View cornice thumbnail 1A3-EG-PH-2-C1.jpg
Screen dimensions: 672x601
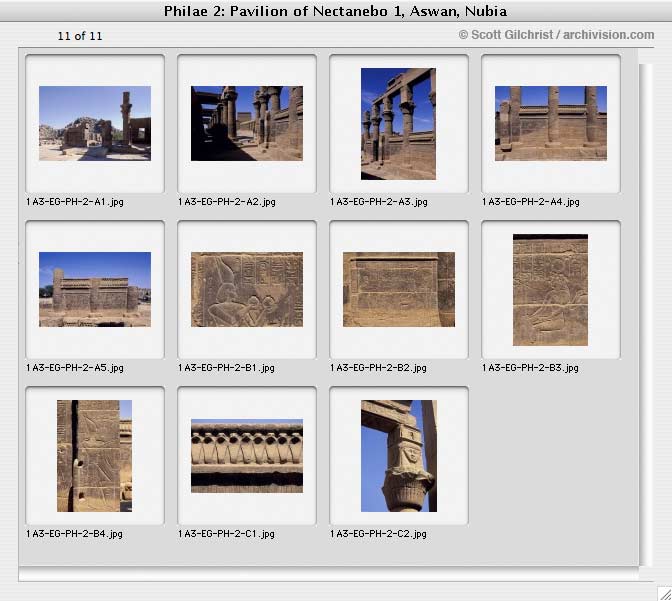click(x=247, y=456)
